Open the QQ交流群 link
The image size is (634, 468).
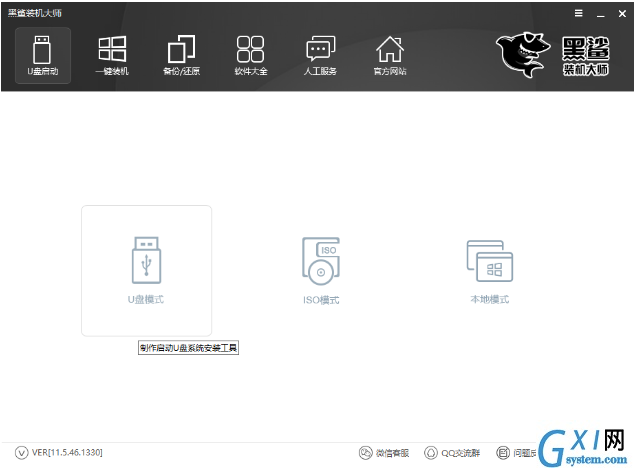tap(452, 453)
